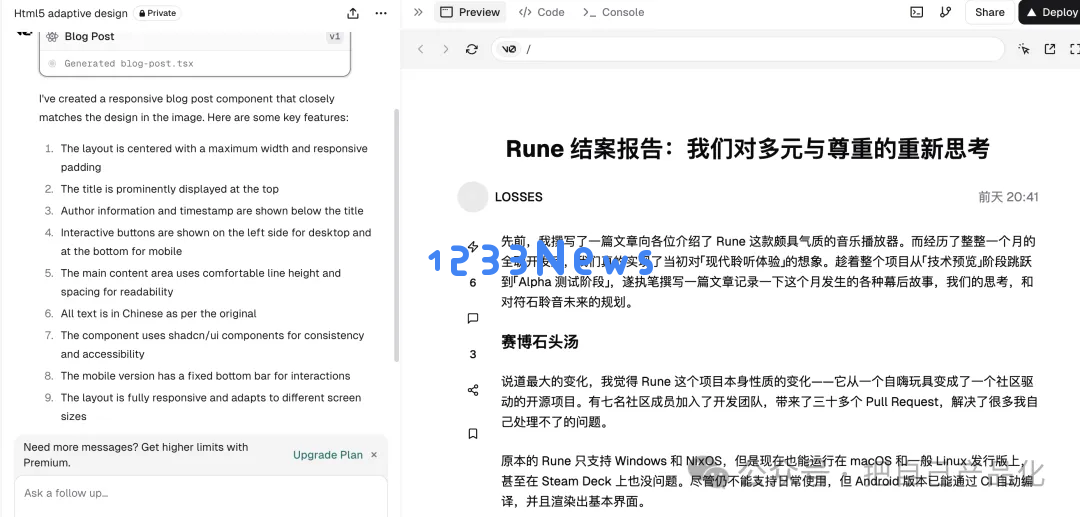Click the Share button
This screenshot has width=1080, height=517.
[989, 12]
